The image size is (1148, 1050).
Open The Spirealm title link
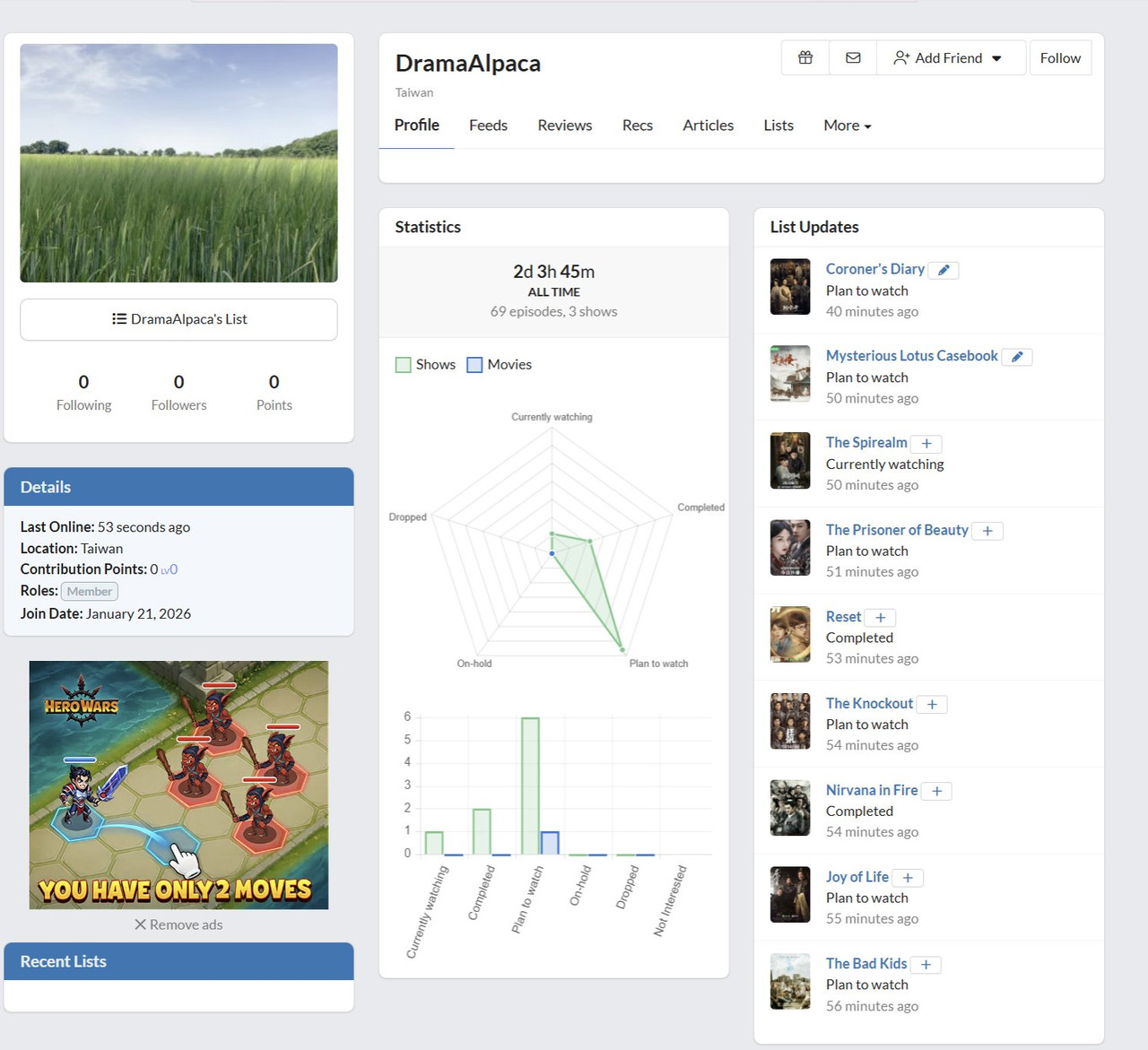866,442
